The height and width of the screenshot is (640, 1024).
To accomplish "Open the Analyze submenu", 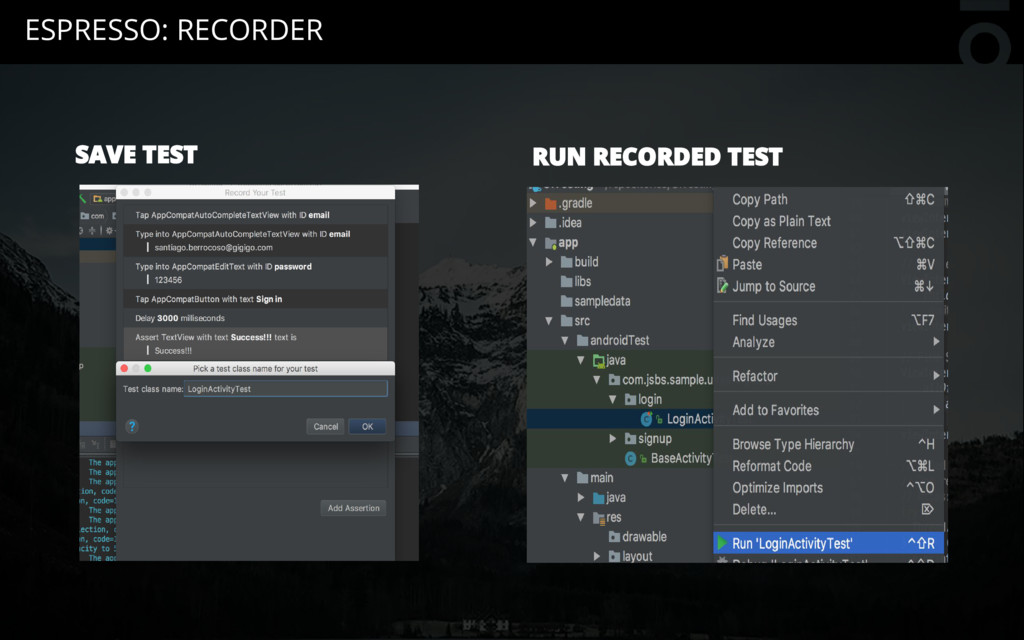I will tap(829, 342).
